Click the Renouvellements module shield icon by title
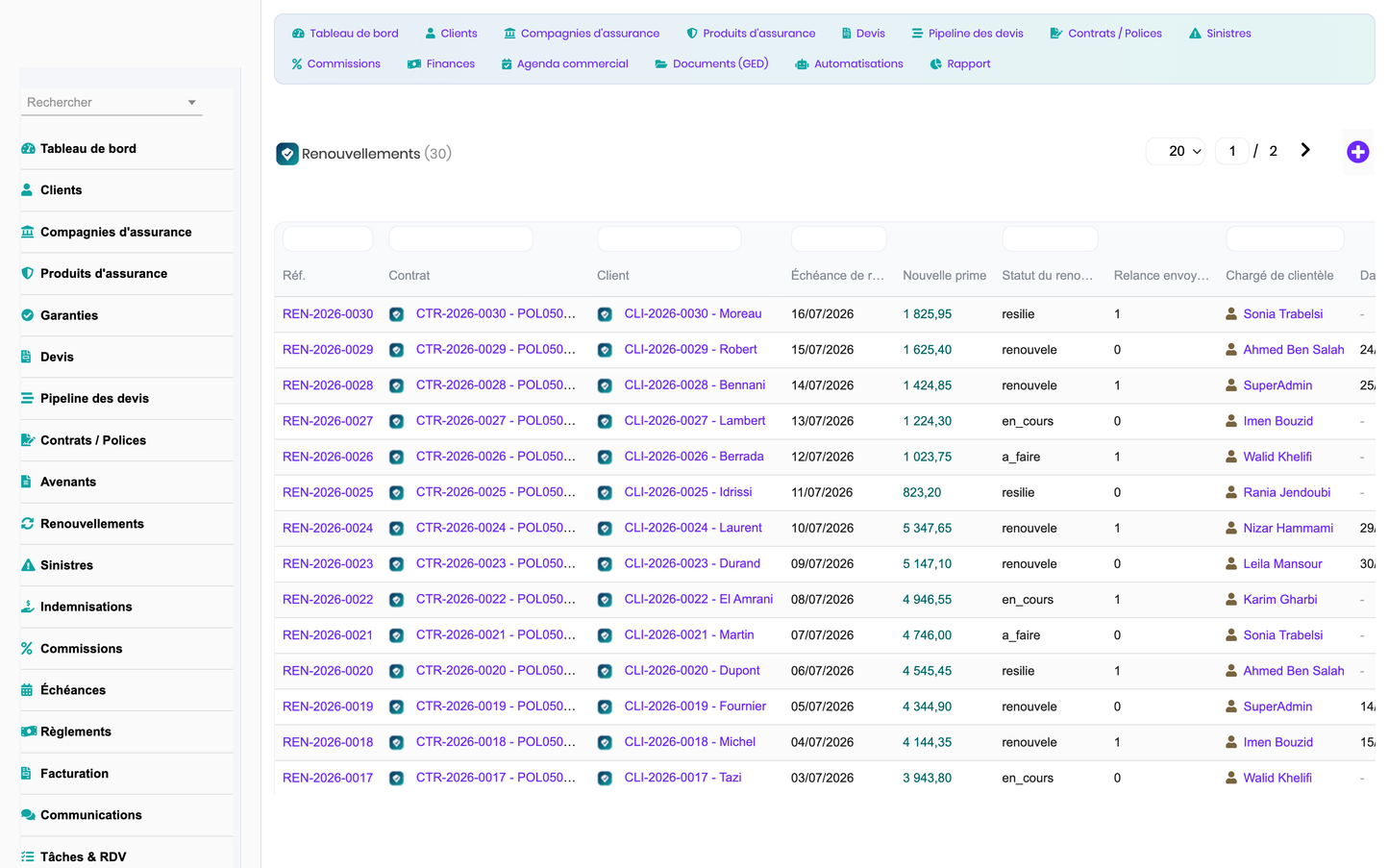 click(x=287, y=154)
